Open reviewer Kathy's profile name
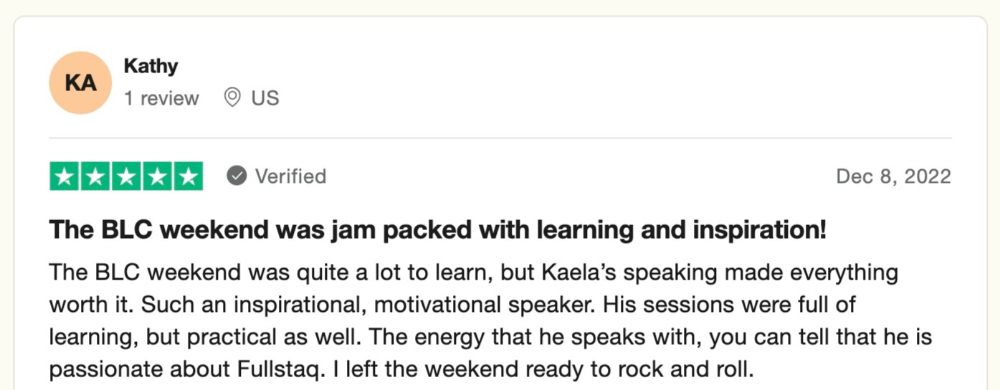The width and height of the screenshot is (1000, 390). pyautogui.click(x=151, y=66)
